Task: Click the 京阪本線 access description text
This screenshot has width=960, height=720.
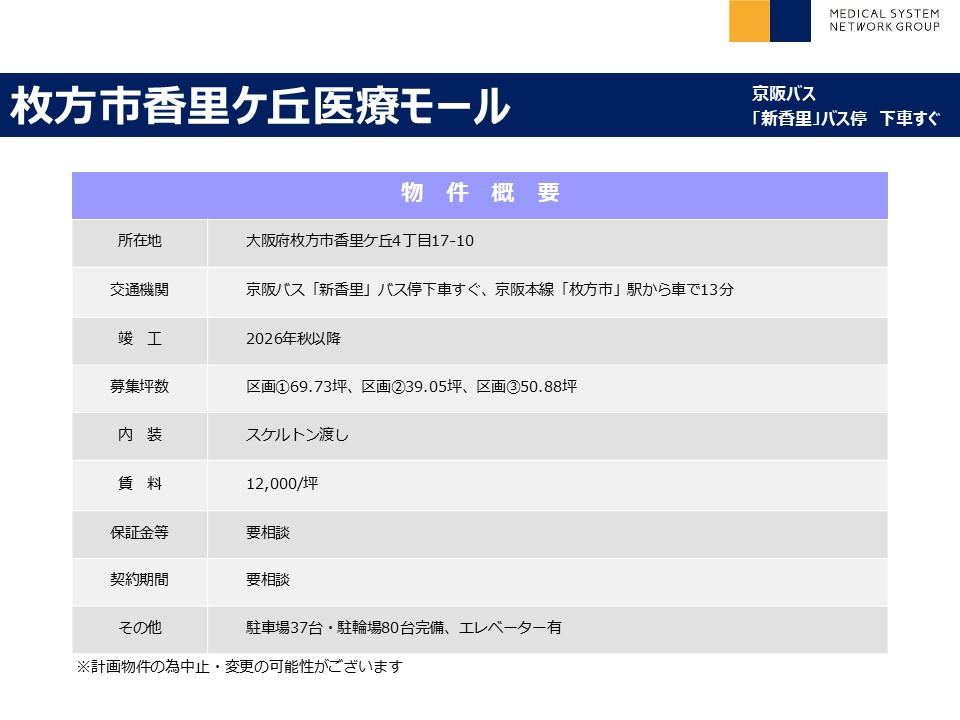Action: click(x=490, y=290)
